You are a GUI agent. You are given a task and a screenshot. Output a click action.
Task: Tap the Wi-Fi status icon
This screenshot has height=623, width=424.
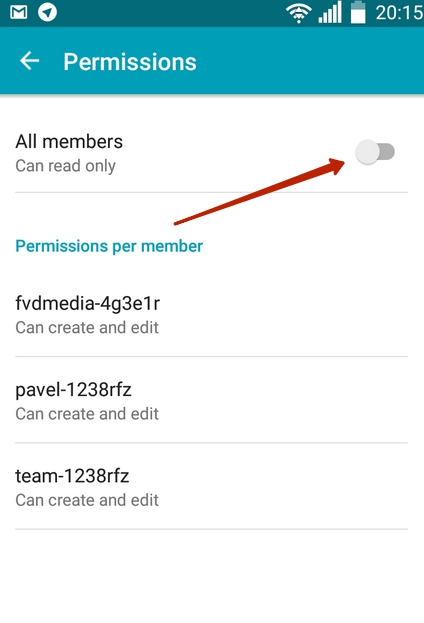coord(299,13)
